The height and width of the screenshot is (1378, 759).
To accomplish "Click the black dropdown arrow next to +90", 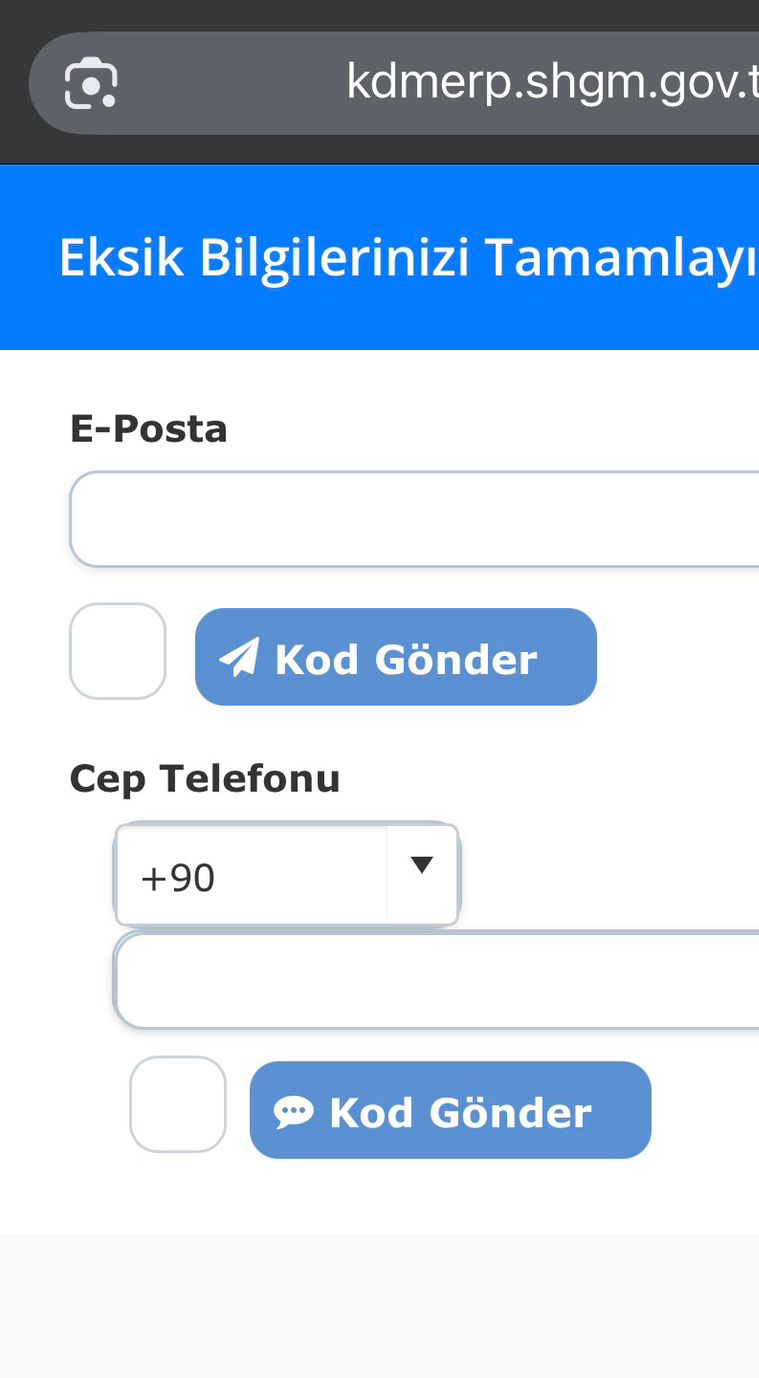I will [422, 865].
